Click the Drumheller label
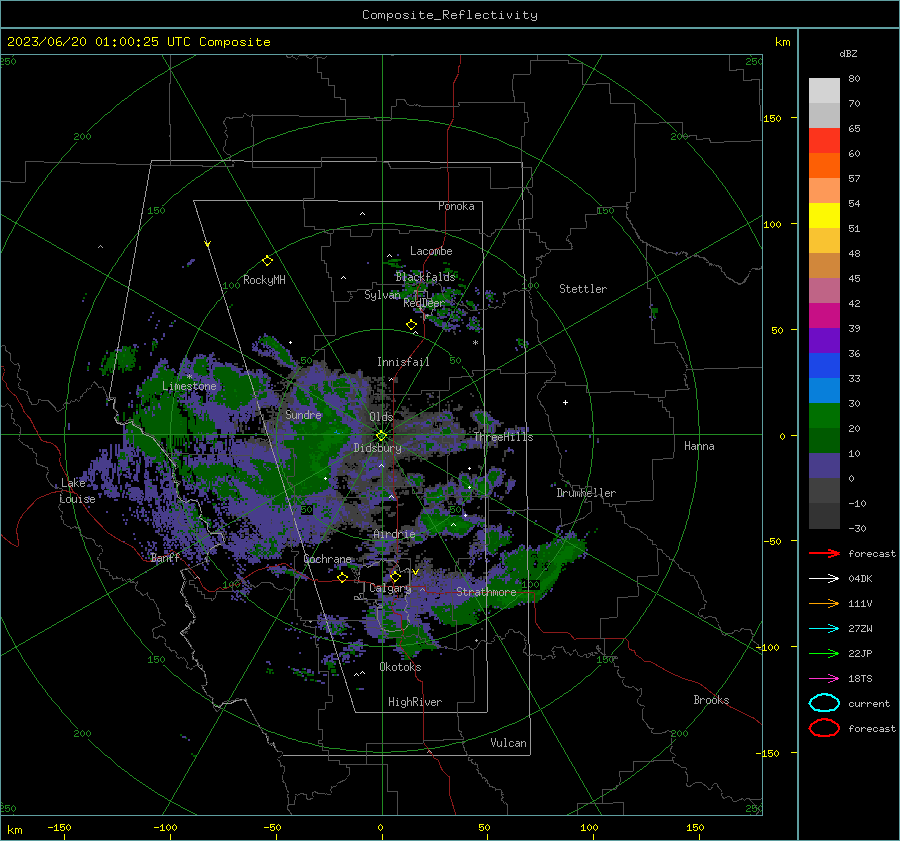Image resolution: width=900 pixels, height=841 pixels. click(x=586, y=493)
